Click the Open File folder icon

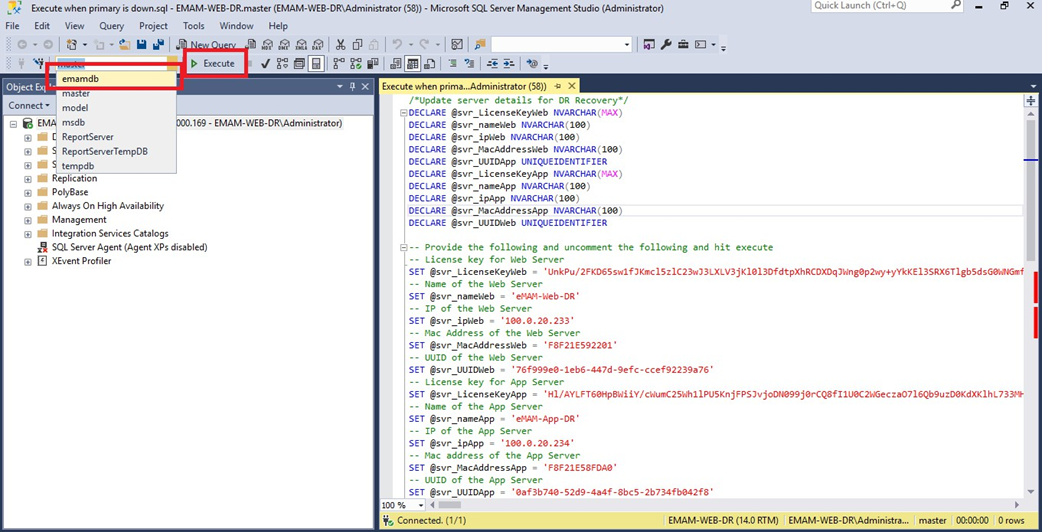point(124,44)
